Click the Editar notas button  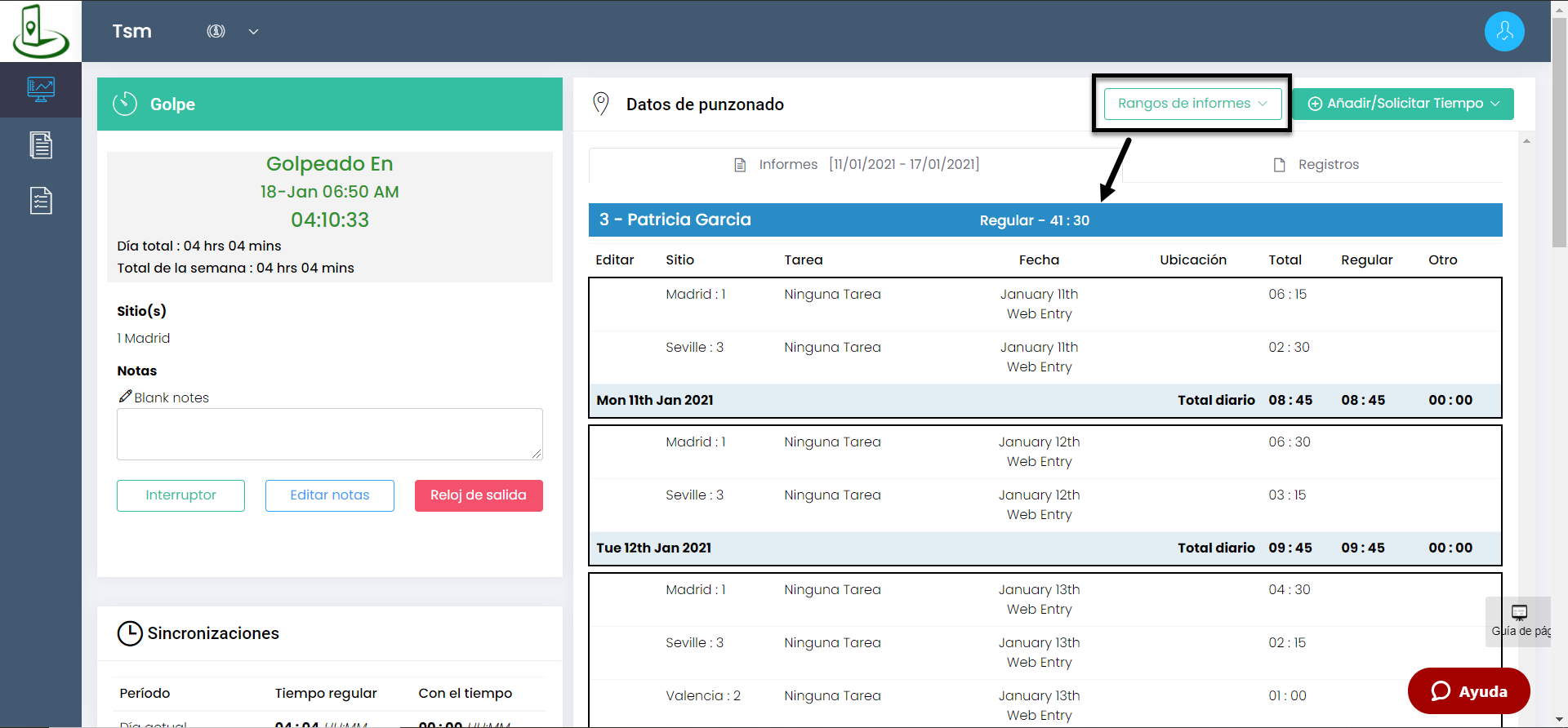pos(330,495)
